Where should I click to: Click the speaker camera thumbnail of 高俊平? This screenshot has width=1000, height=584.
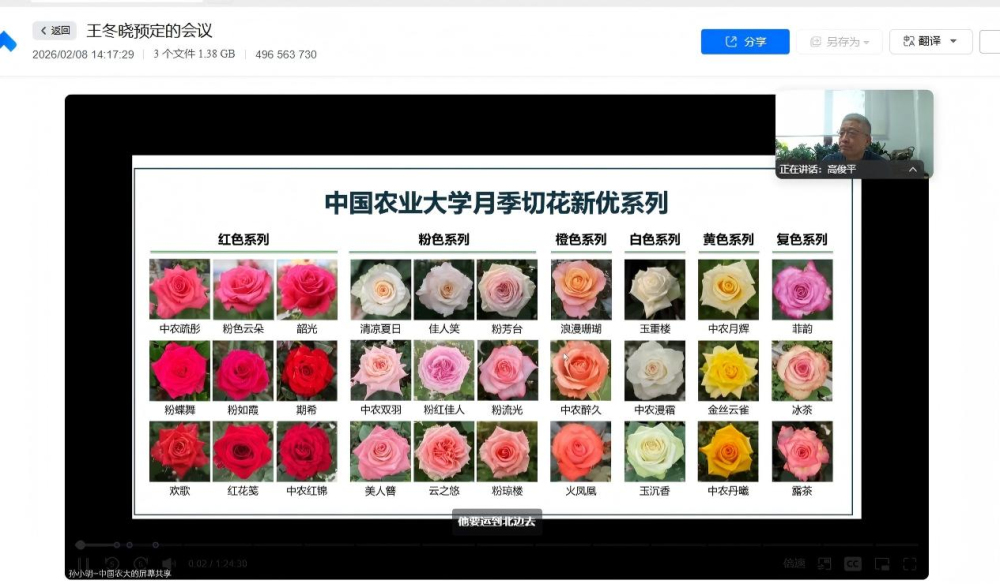tap(854, 128)
